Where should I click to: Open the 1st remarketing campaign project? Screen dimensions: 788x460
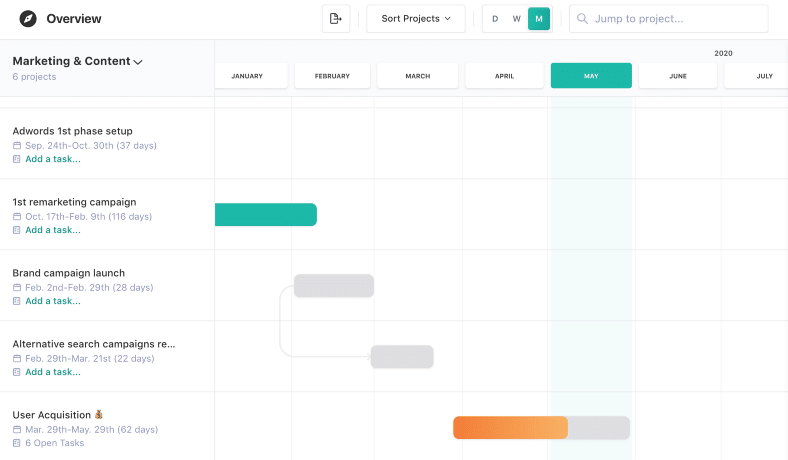click(74, 202)
